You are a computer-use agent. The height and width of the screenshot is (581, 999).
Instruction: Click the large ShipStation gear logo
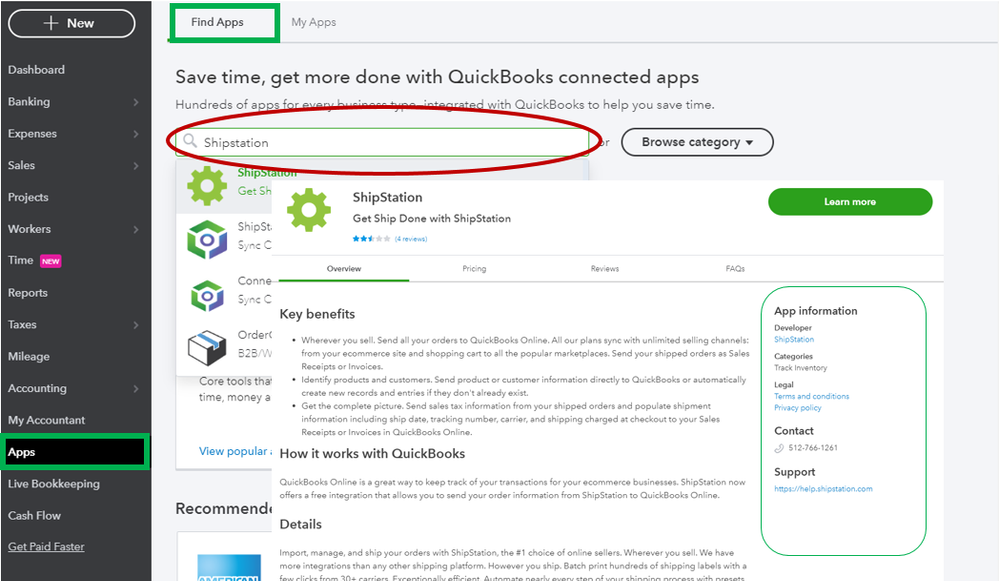[309, 210]
